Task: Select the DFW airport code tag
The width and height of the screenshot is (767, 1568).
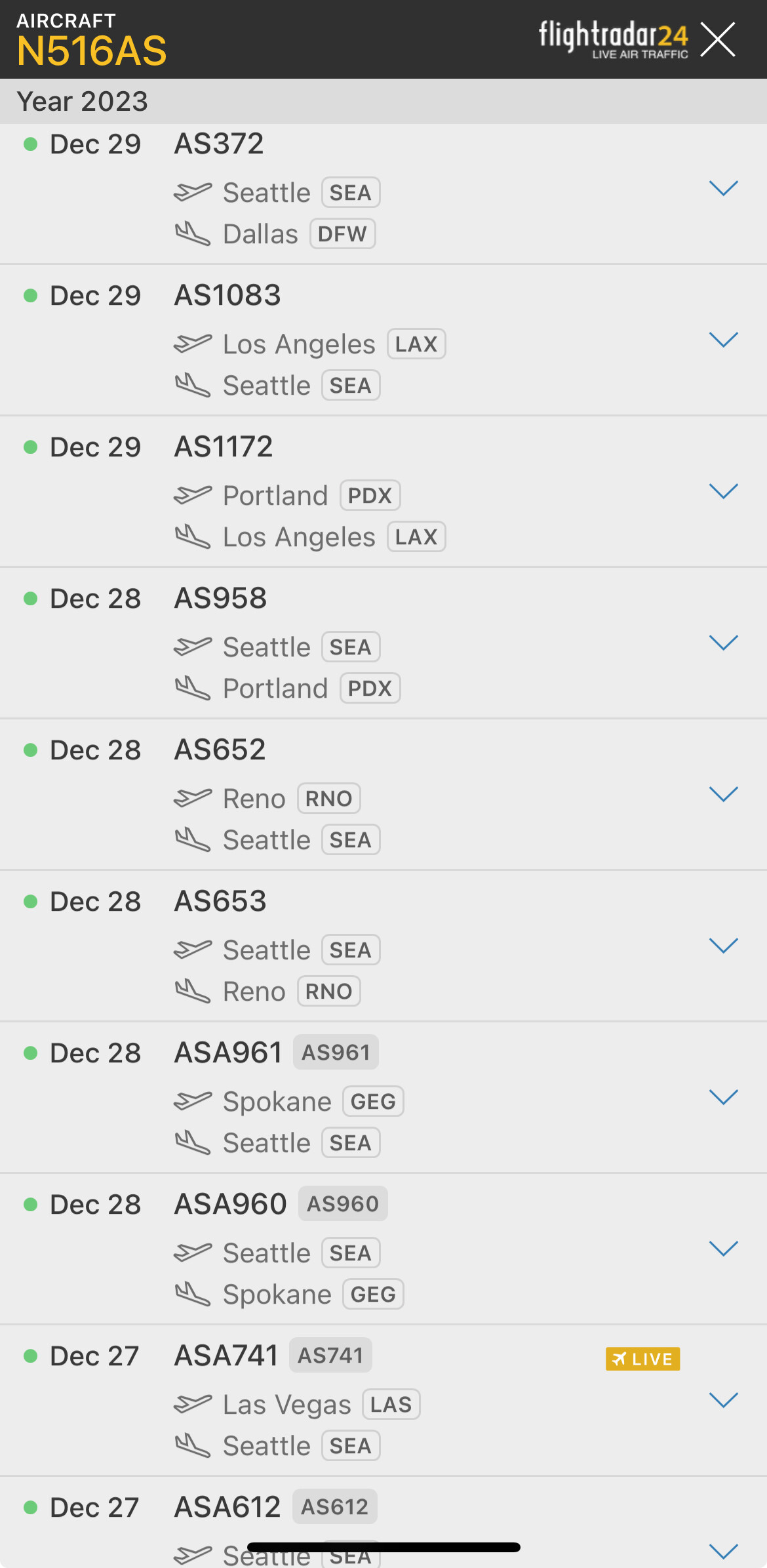Action: click(x=342, y=234)
